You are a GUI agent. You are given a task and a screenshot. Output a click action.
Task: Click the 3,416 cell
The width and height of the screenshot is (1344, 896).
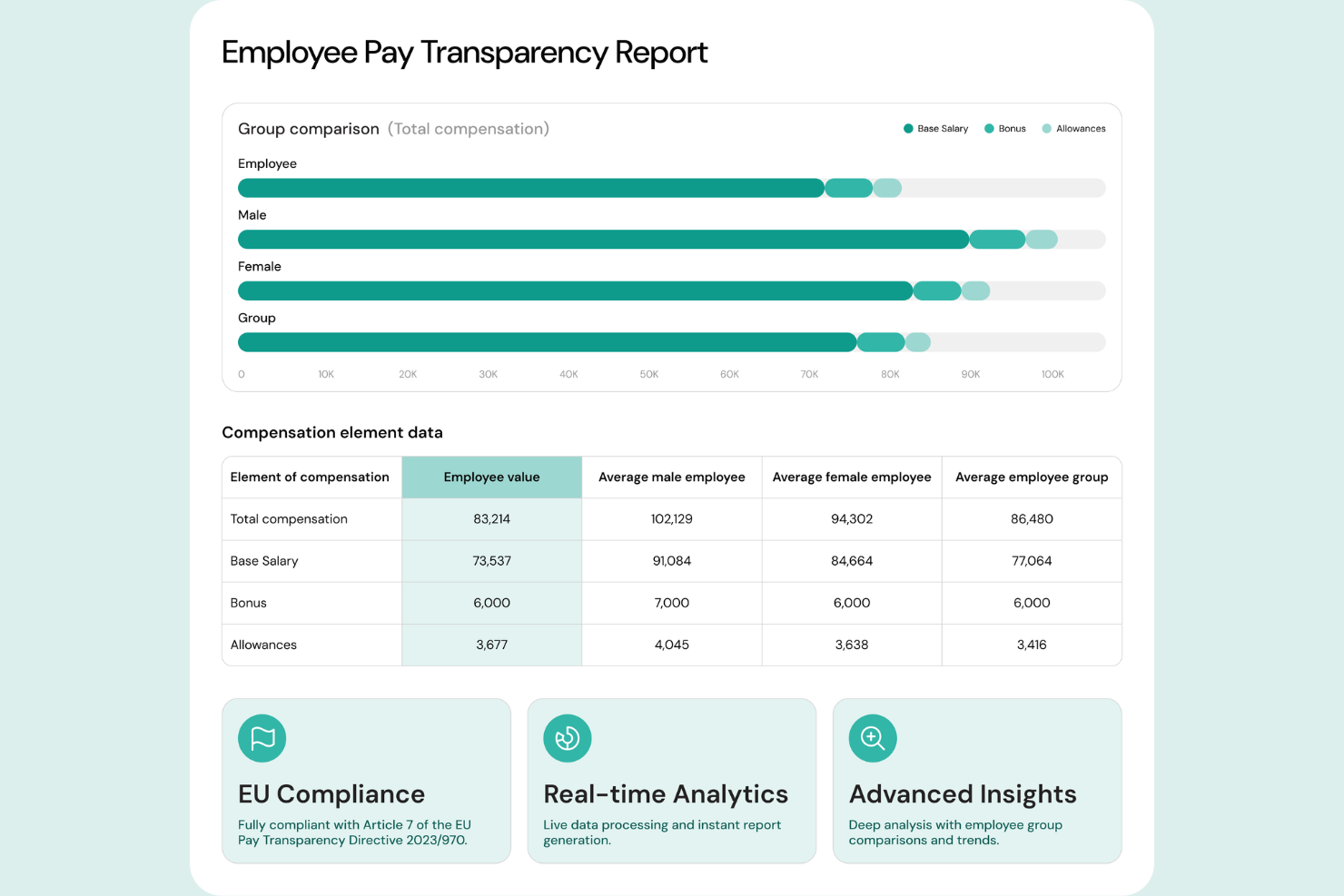click(1032, 645)
